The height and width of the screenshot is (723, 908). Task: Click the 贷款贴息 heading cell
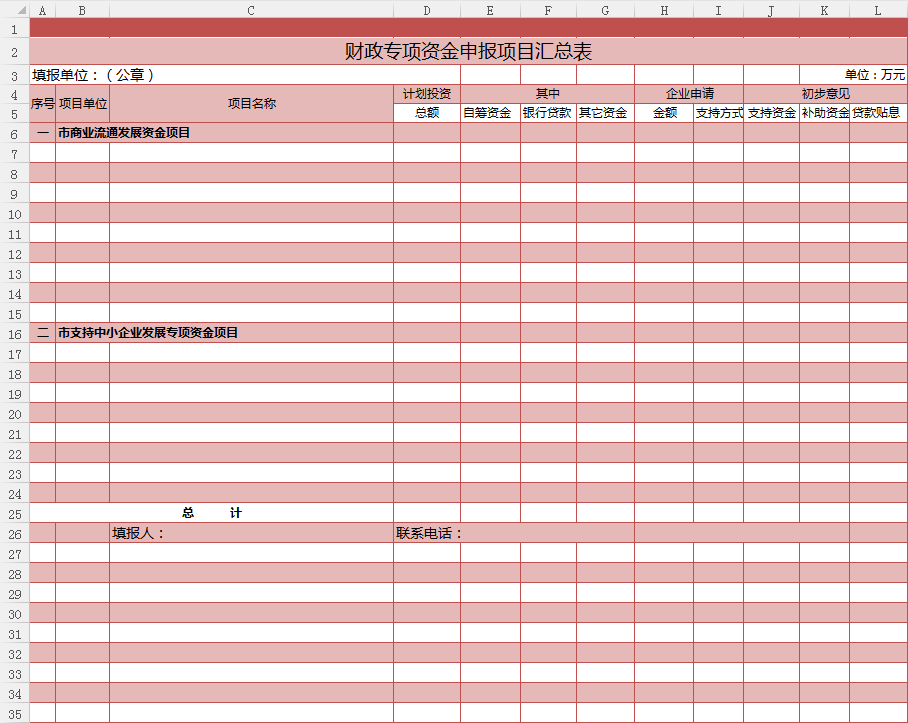pyautogui.click(x=876, y=113)
